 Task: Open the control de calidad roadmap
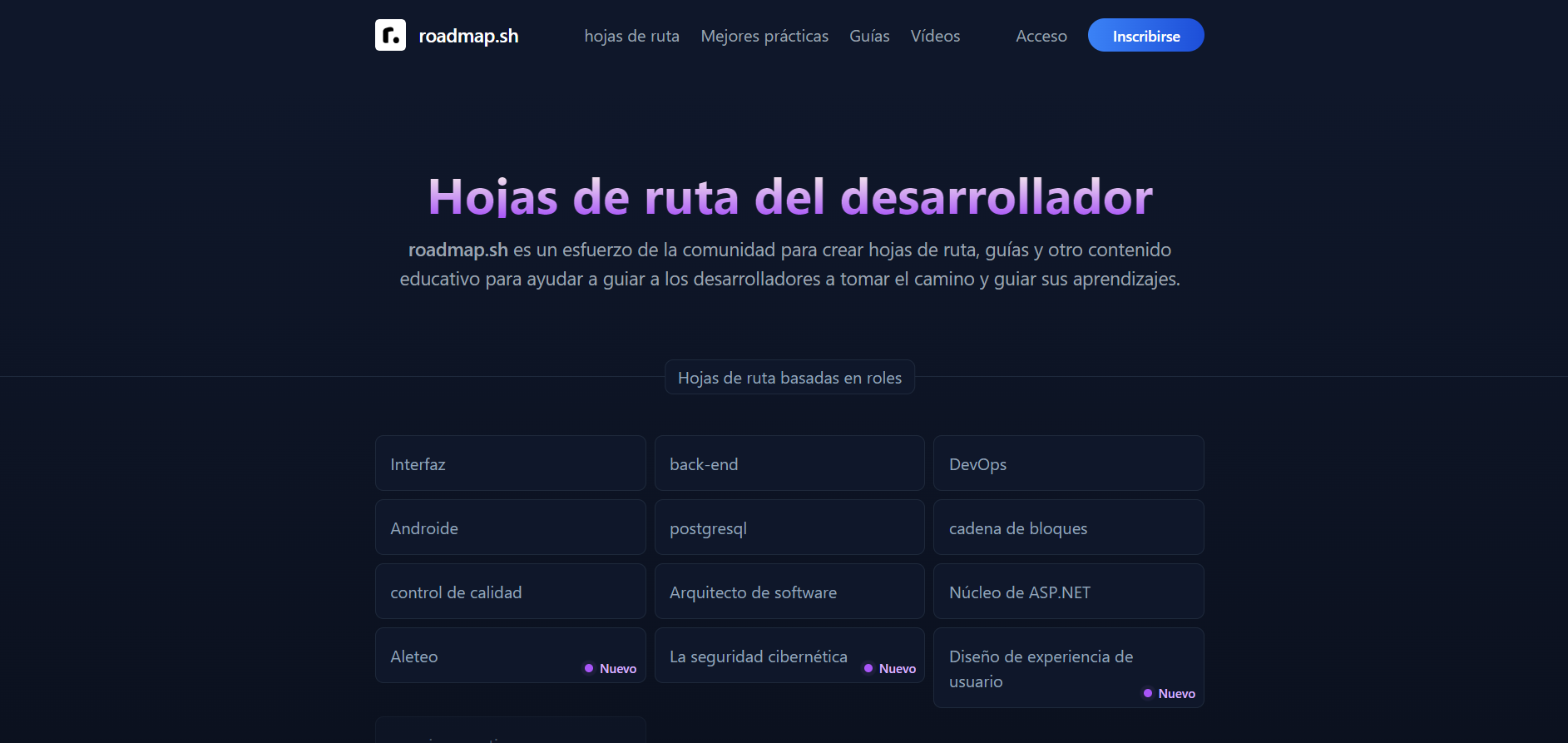coord(510,592)
